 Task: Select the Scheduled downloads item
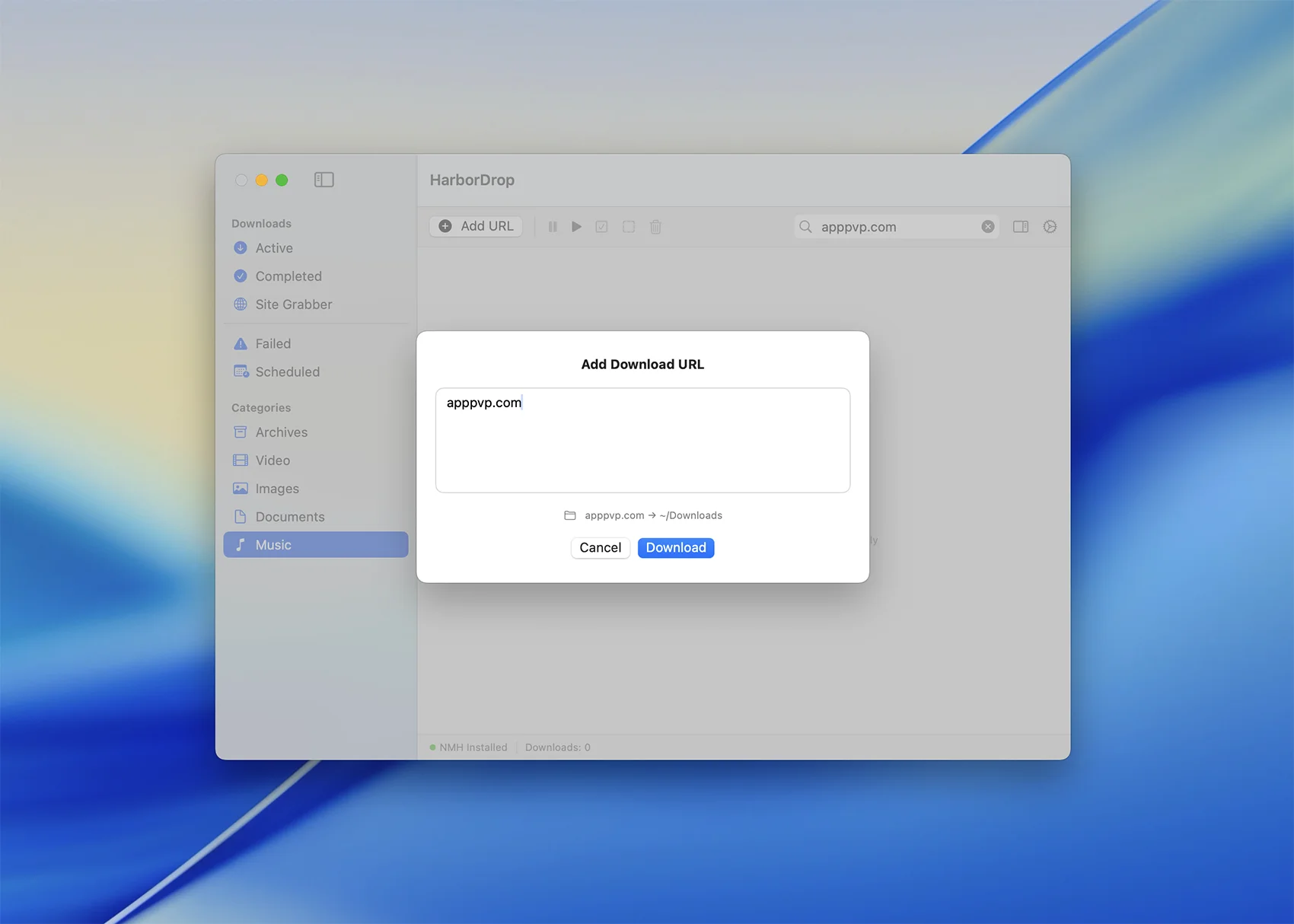[x=287, y=372]
